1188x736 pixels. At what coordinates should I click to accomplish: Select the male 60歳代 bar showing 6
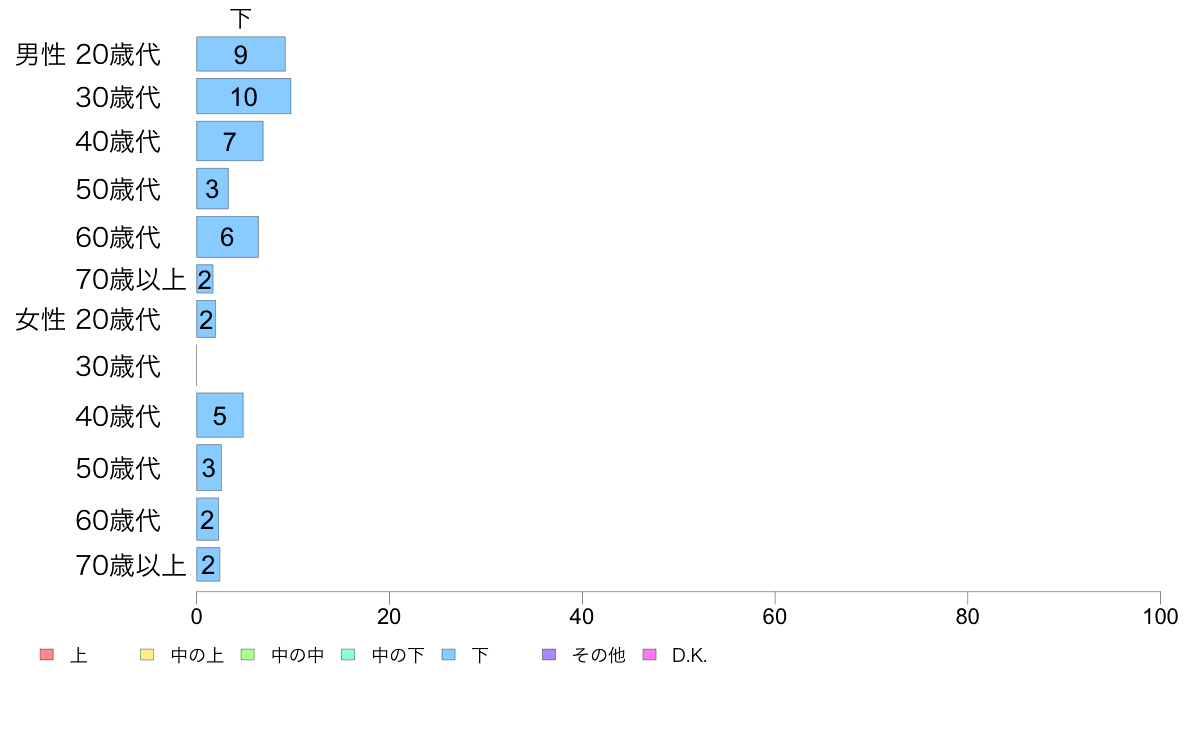click(227, 236)
